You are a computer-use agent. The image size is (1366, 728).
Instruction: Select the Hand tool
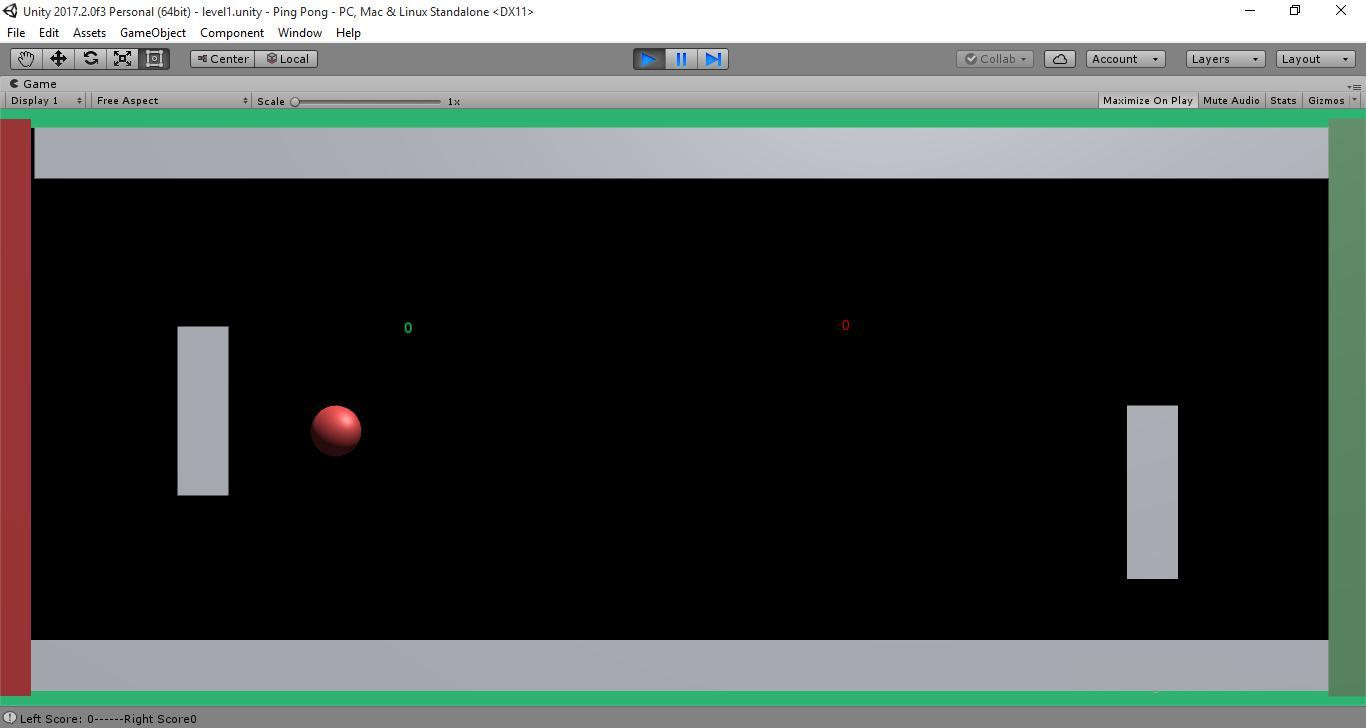click(x=26, y=59)
